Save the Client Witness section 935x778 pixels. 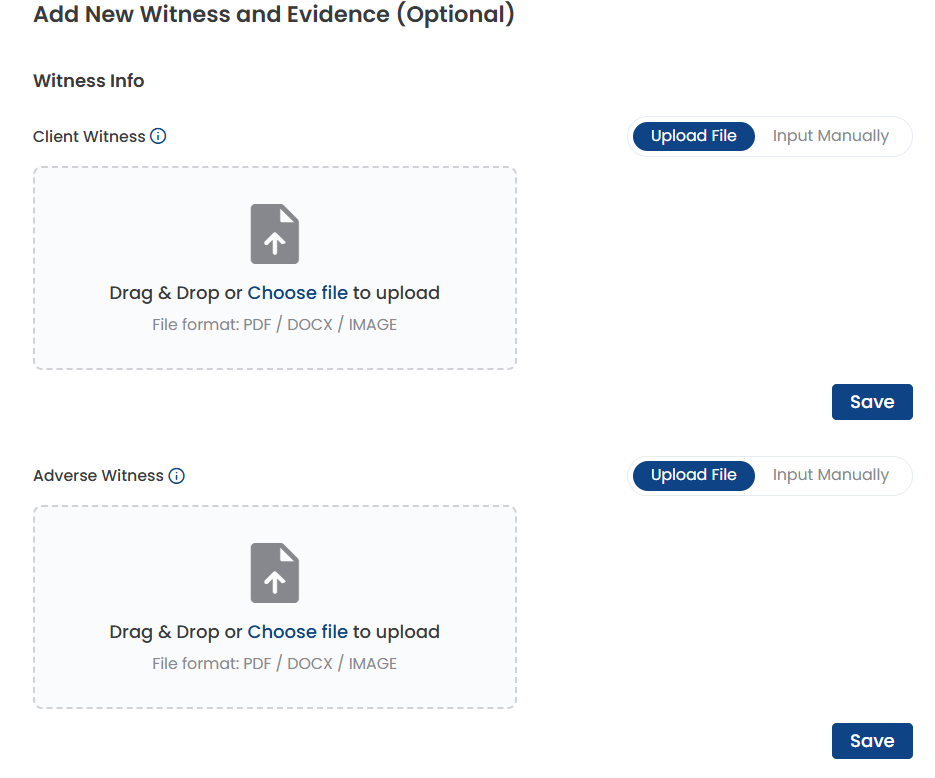click(x=872, y=402)
